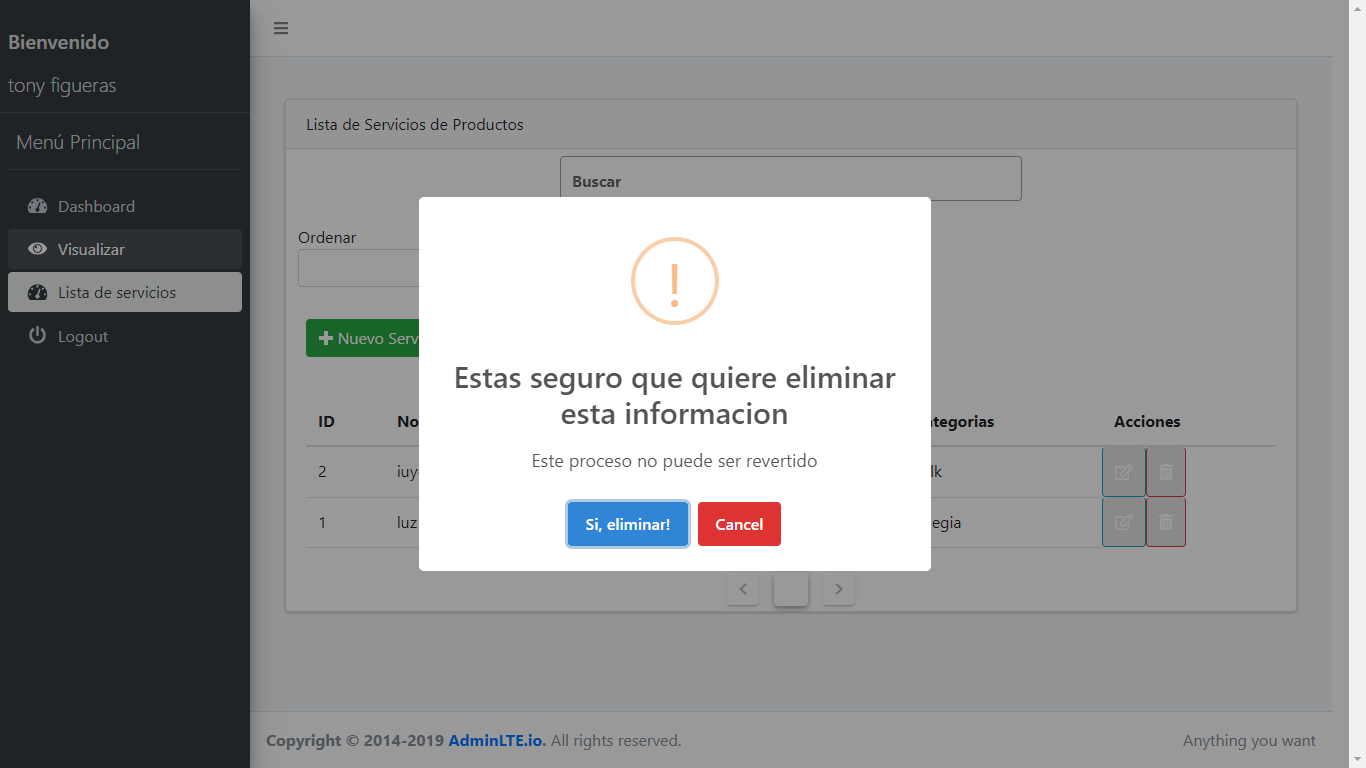The width and height of the screenshot is (1366, 768).
Task: Click the trash icon for row ID 1
Action: 1165,521
